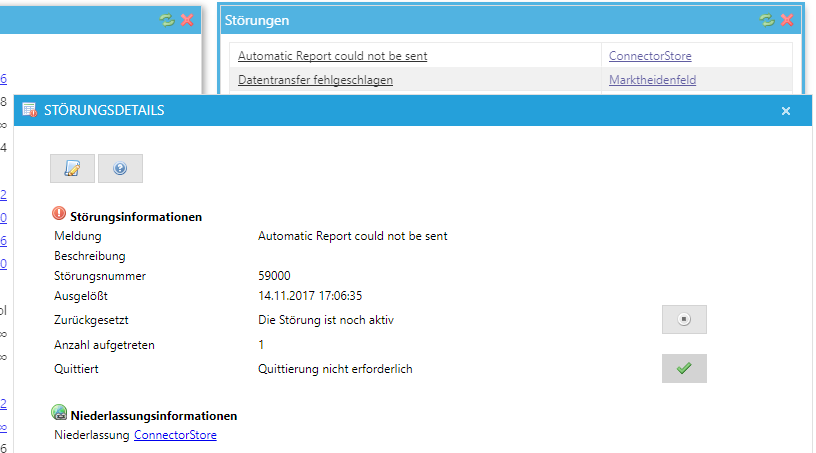Click the green Niederlassungsinformationen icon
Screen dimensions: 816x453
click(x=59, y=414)
